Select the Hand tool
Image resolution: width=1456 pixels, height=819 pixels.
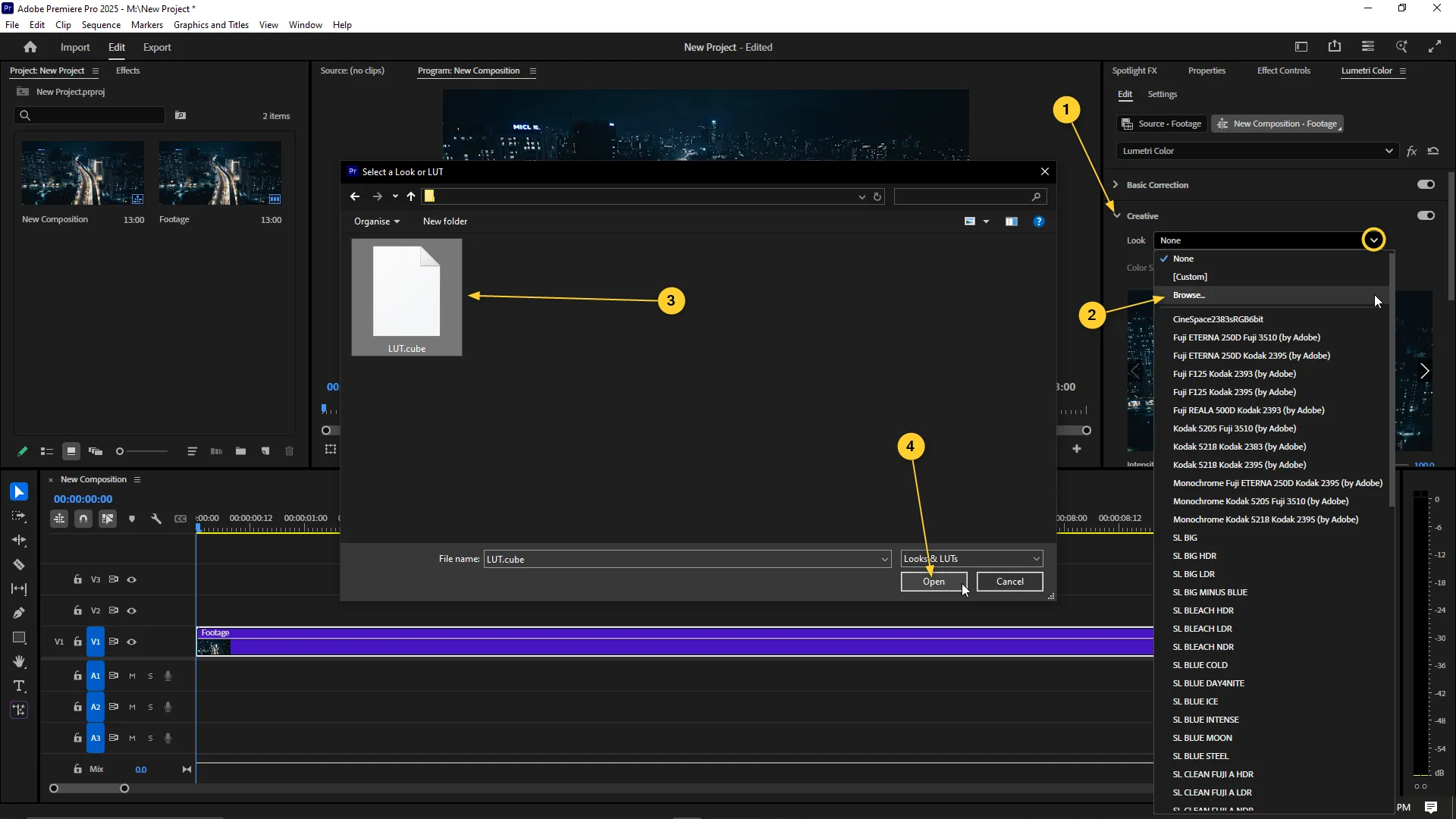tap(19, 661)
